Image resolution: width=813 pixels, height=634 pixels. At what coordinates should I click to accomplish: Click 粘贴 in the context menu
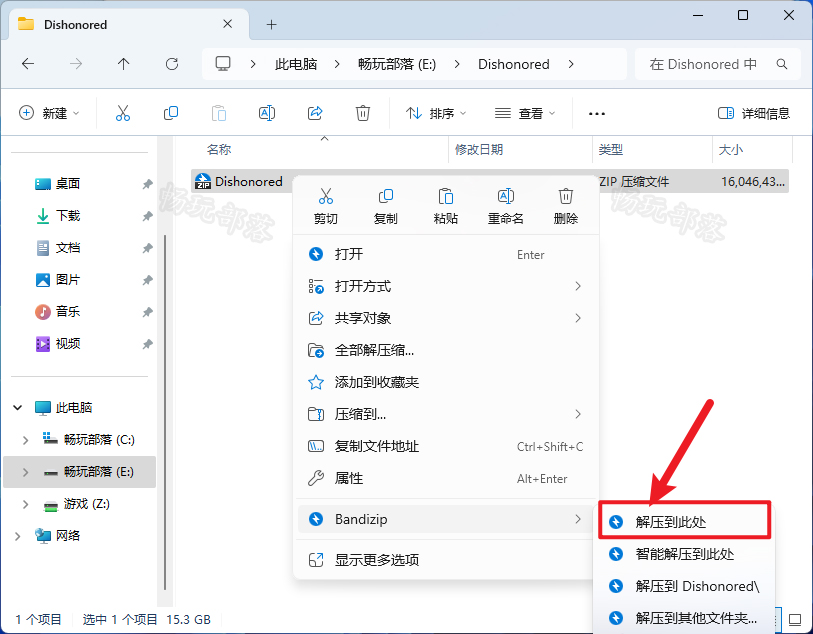[x=445, y=206]
